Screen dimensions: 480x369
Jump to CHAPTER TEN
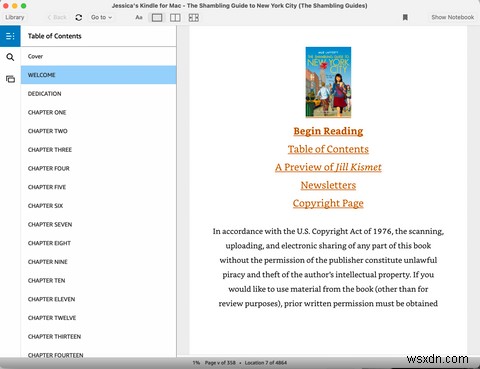[x=98, y=280]
